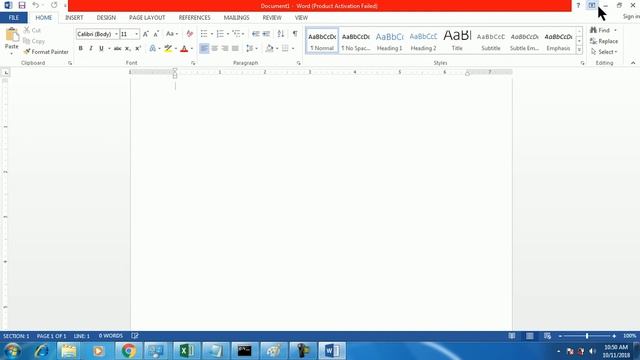
Task: Adjust the zoom slider handle
Action: 587,336
